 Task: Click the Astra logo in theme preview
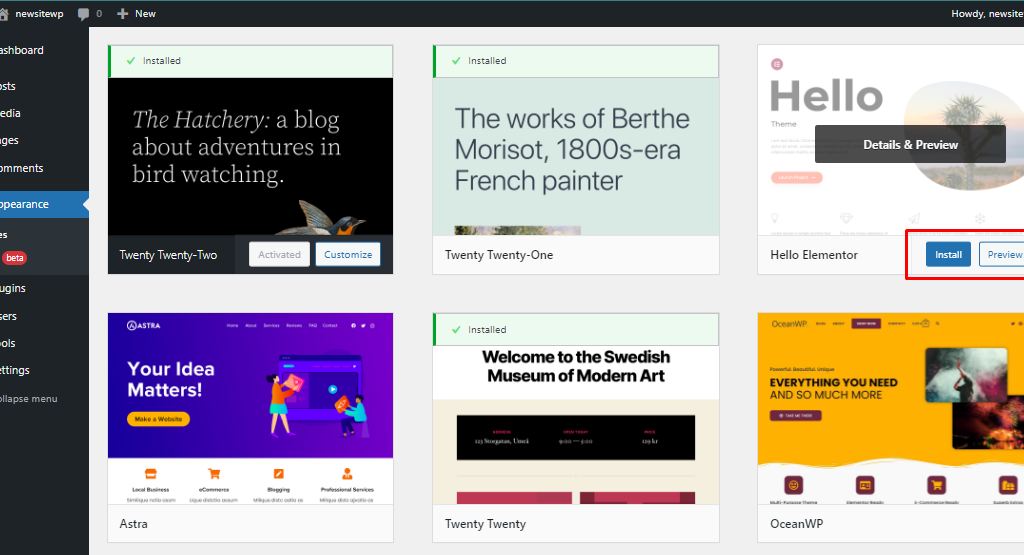tap(144, 325)
